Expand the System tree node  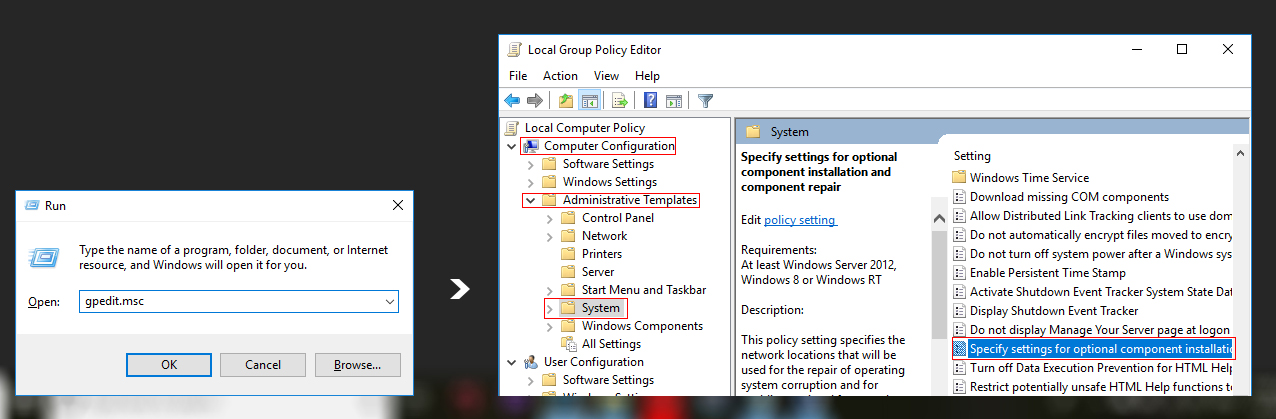tap(549, 308)
